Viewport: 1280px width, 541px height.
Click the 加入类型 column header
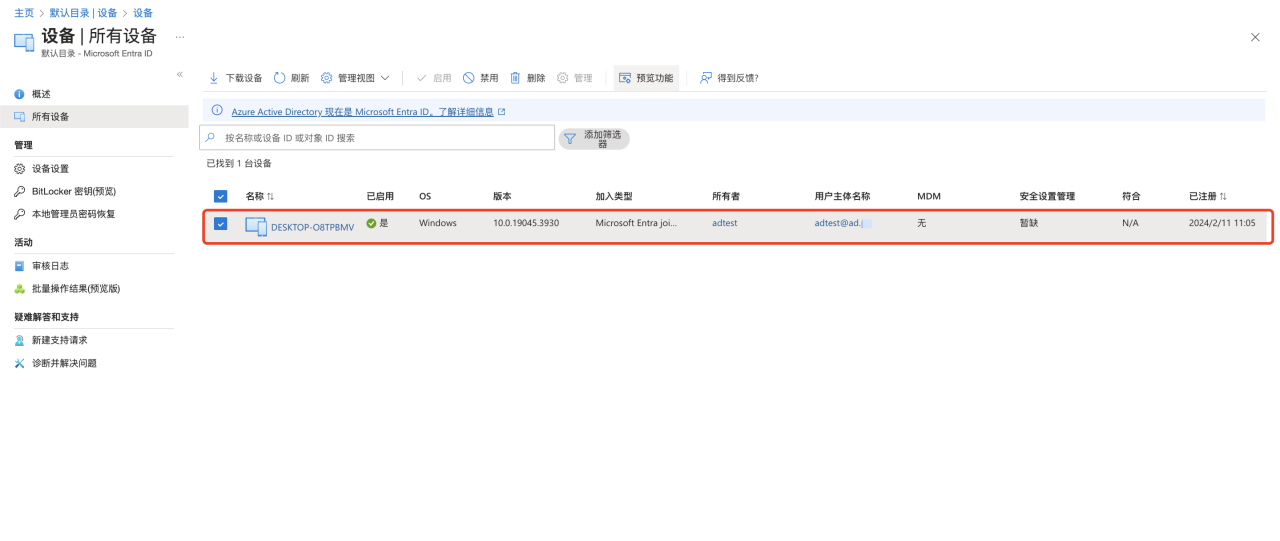point(614,196)
